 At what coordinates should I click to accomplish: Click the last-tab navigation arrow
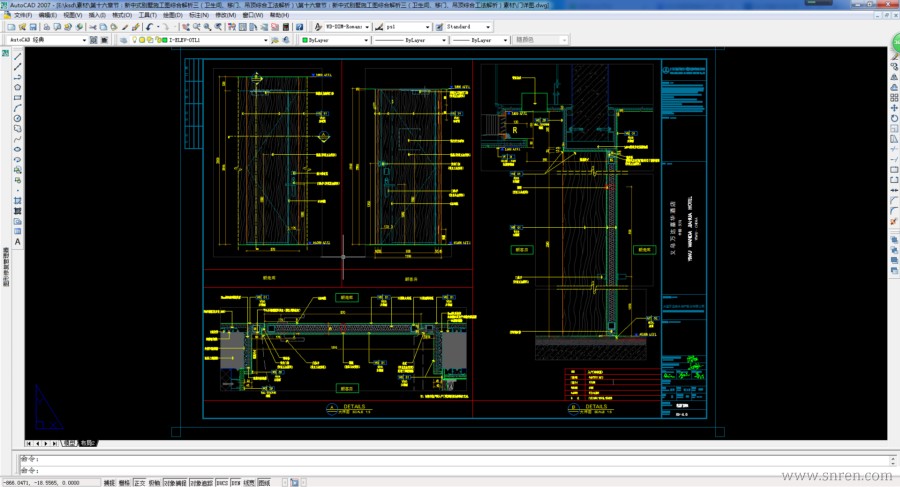tap(55, 443)
